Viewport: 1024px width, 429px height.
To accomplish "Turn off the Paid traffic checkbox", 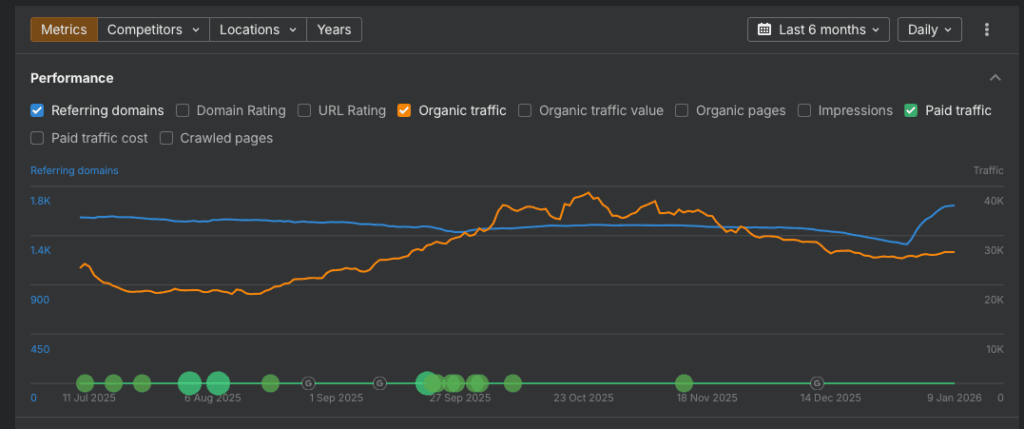I will point(911,111).
